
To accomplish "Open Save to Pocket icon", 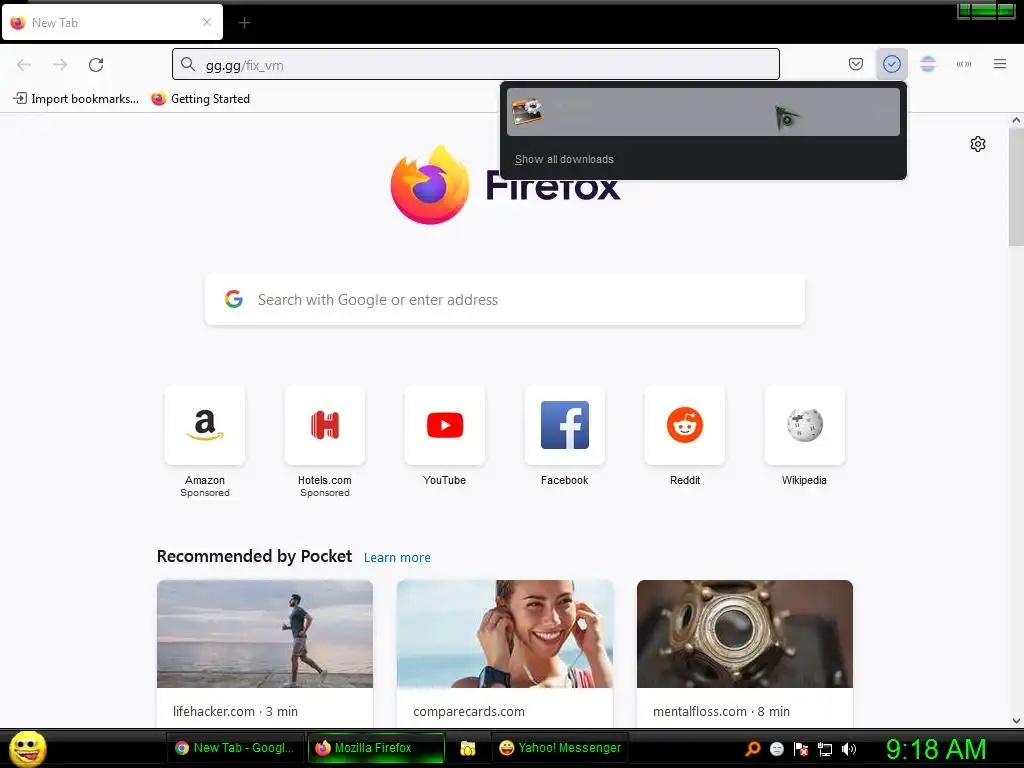I will [856, 64].
